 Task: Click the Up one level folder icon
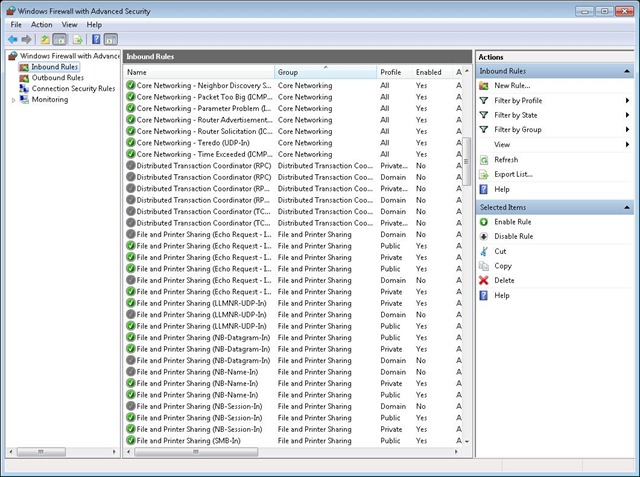[x=45, y=40]
